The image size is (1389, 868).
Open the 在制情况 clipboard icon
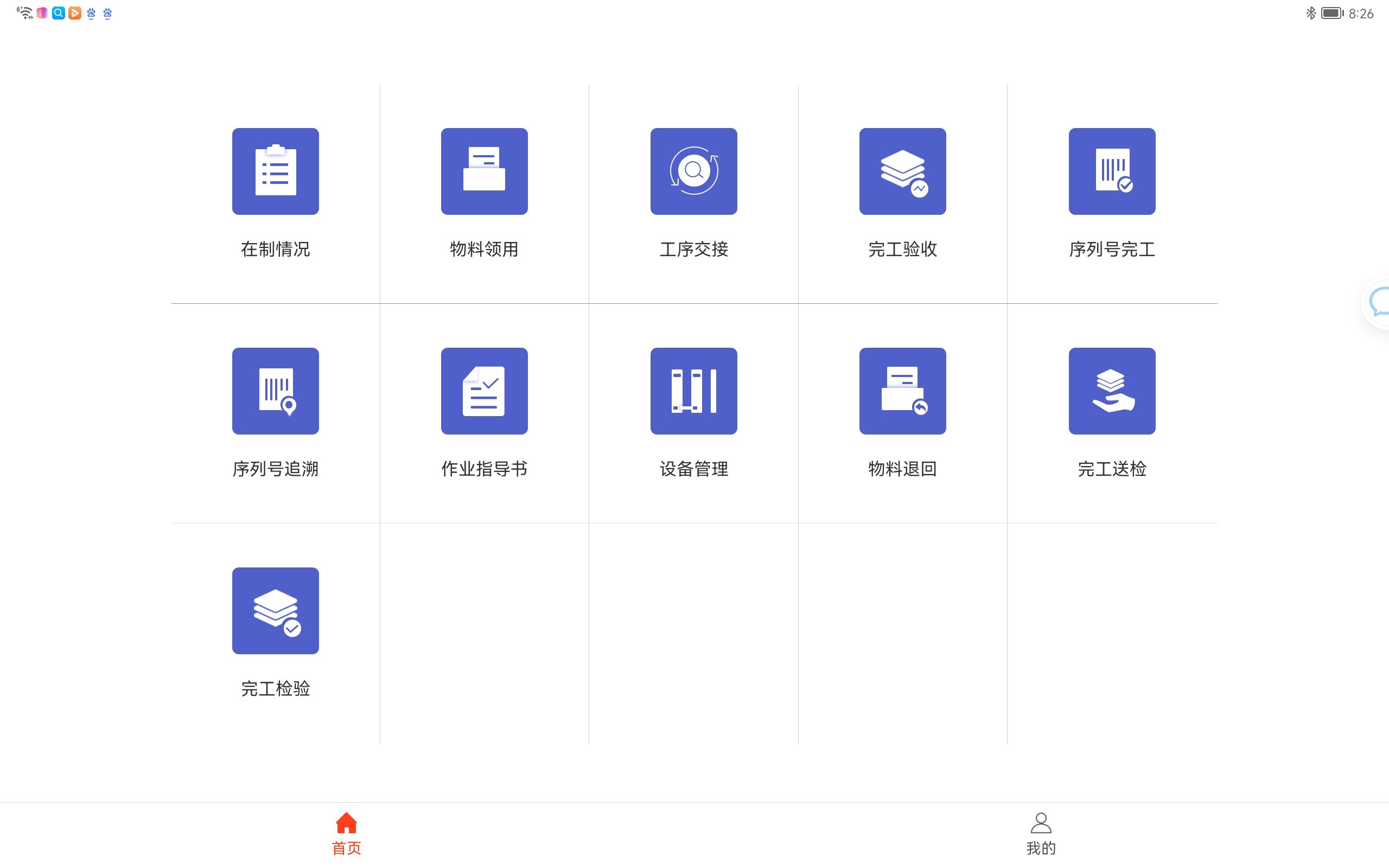click(x=276, y=171)
